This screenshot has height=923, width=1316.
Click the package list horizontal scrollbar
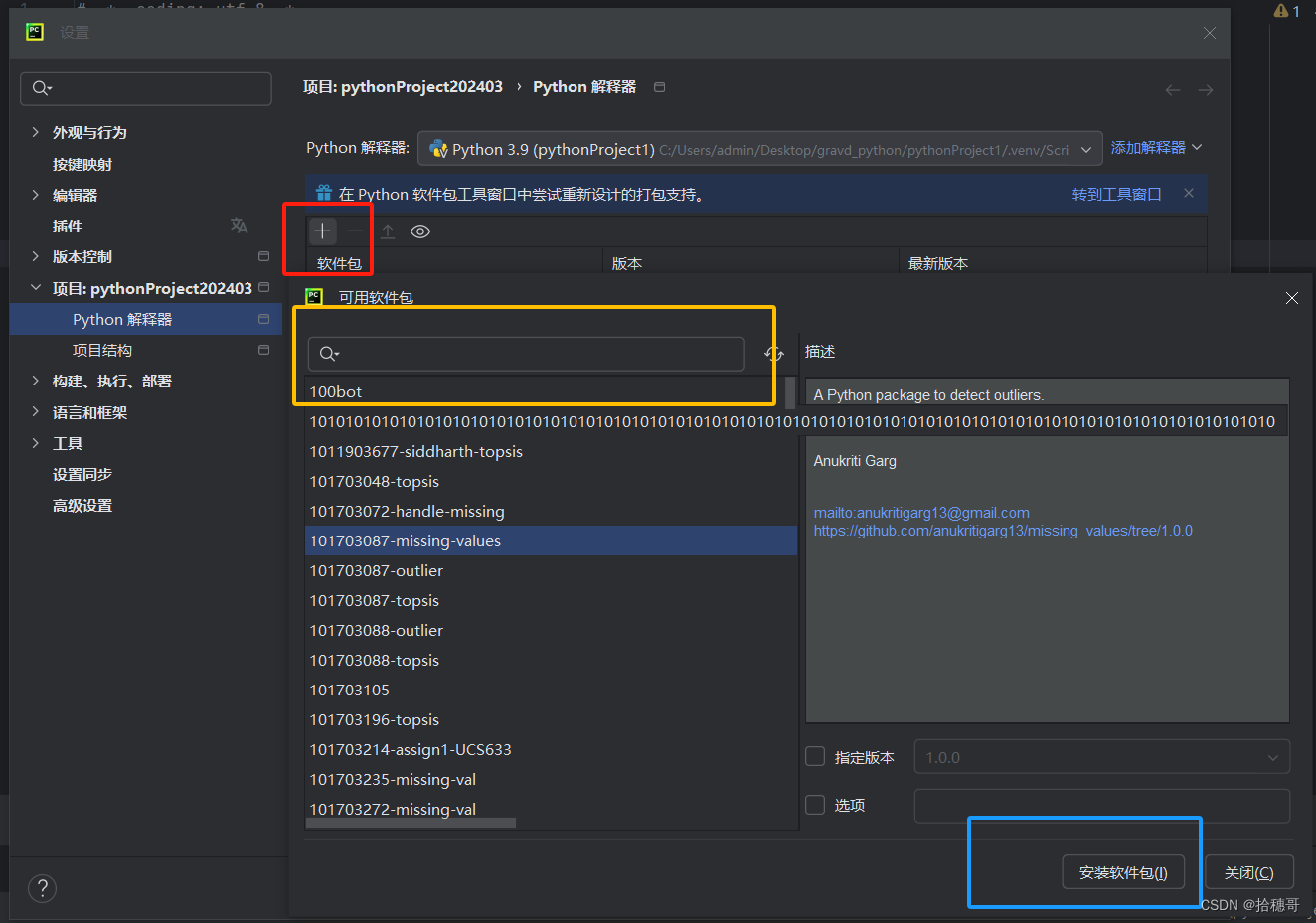click(411, 823)
